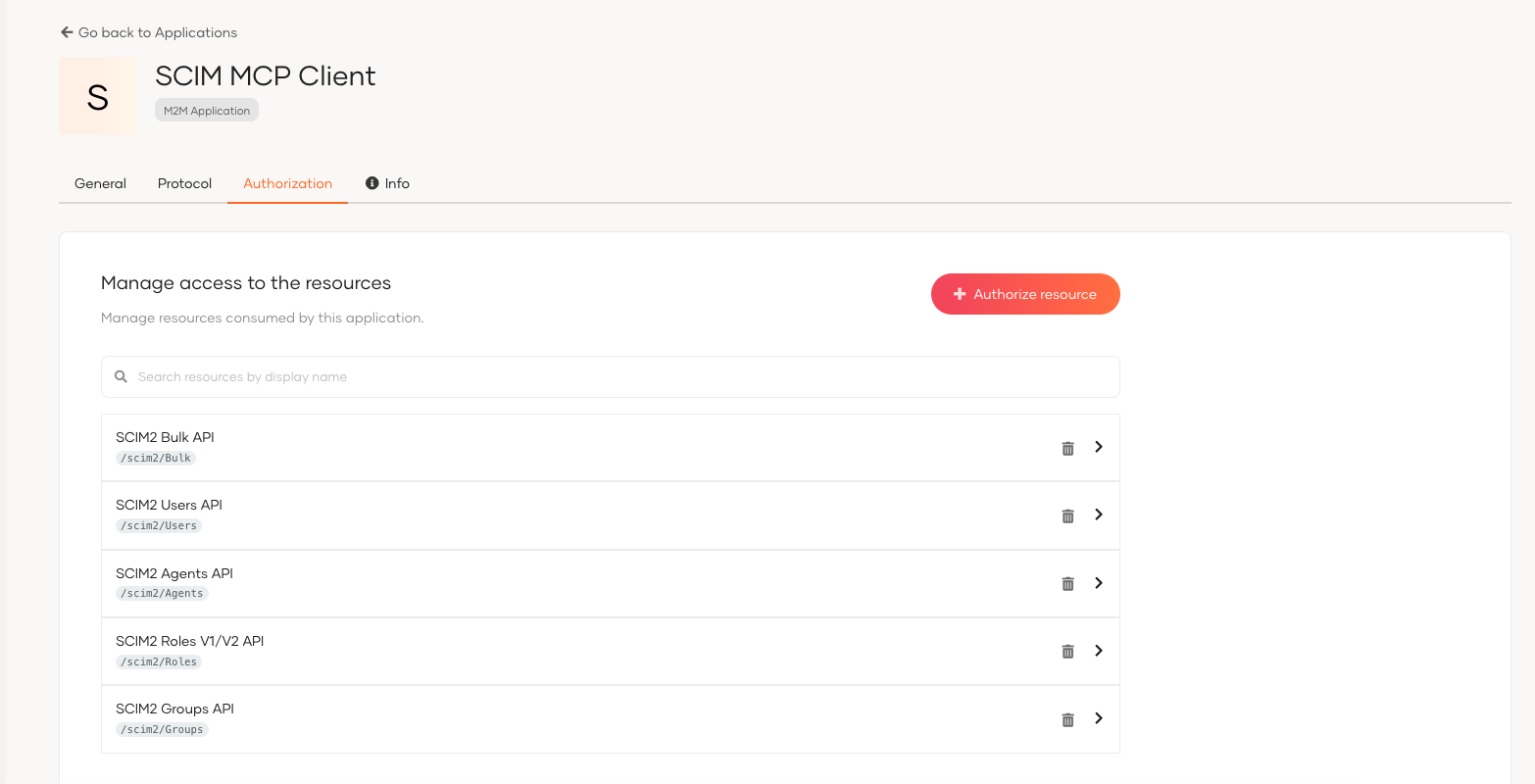
Task: Go back to Applications
Action: click(x=149, y=32)
